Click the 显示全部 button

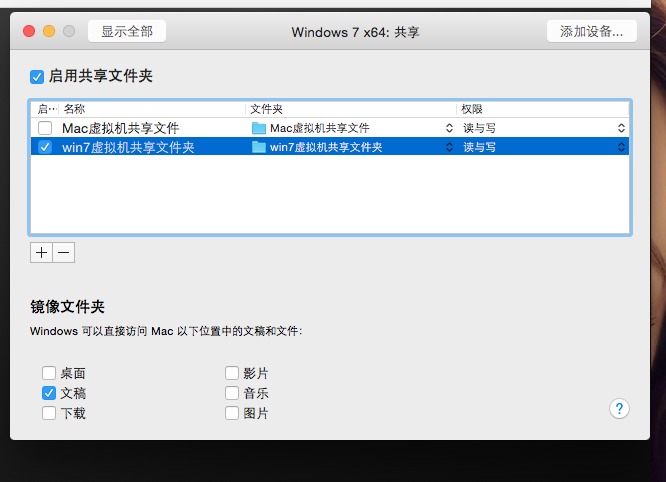coord(127,31)
